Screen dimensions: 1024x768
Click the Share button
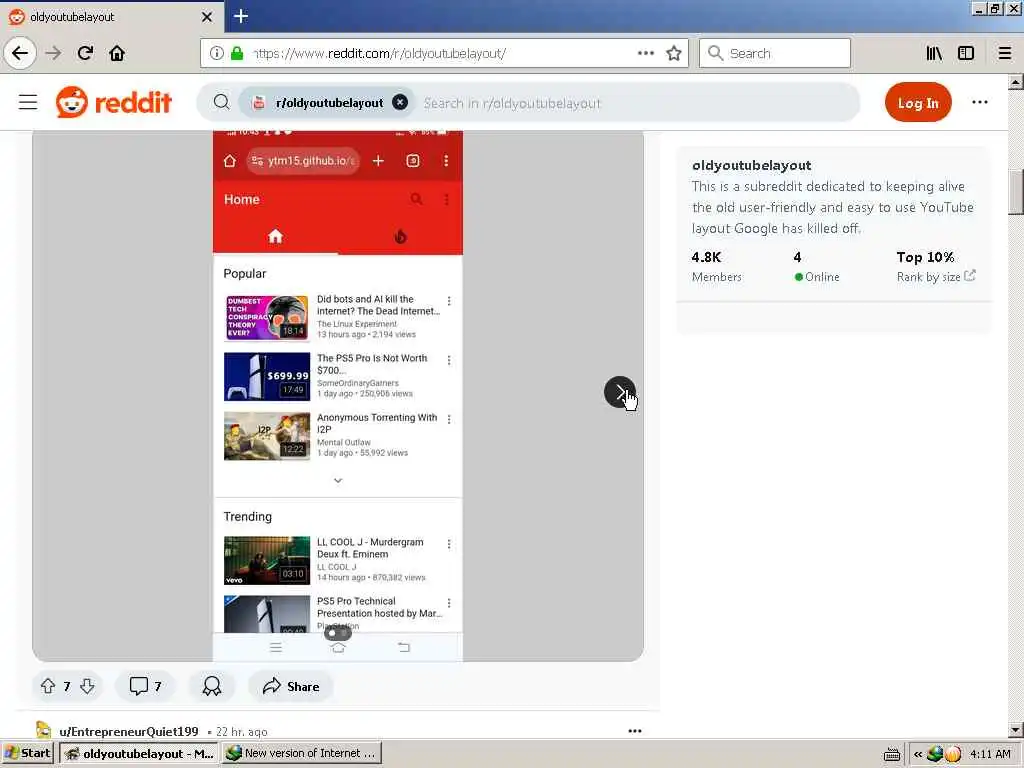click(x=291, y=686)
